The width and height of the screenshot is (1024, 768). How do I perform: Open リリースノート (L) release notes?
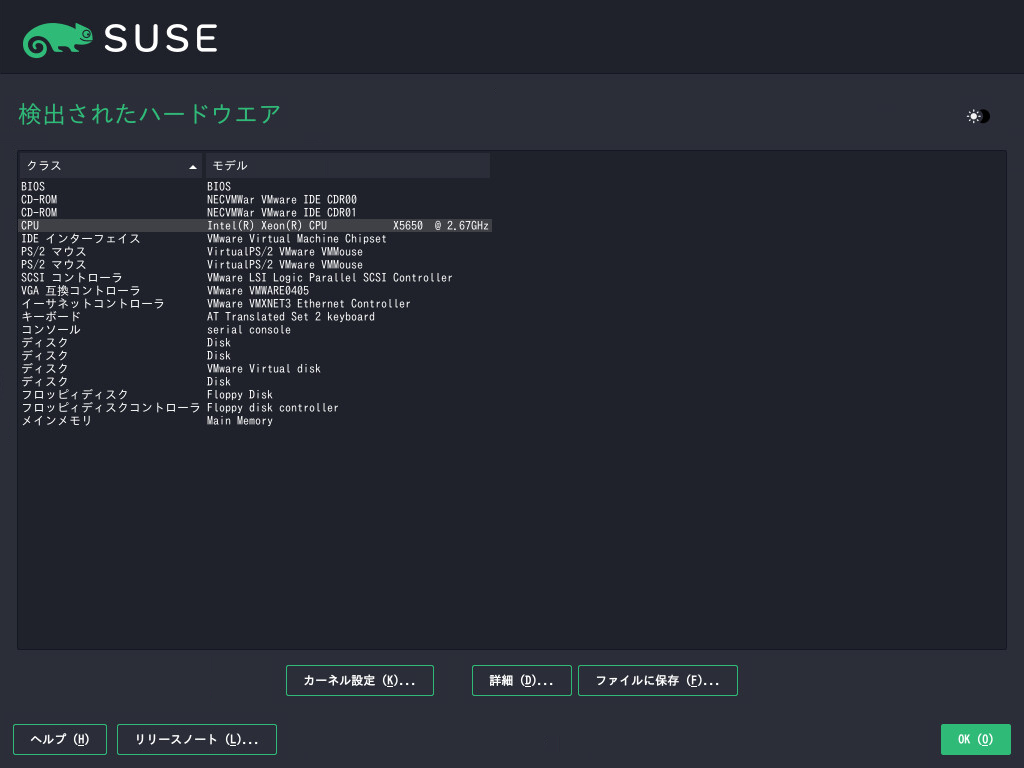[x=196, y=739]
